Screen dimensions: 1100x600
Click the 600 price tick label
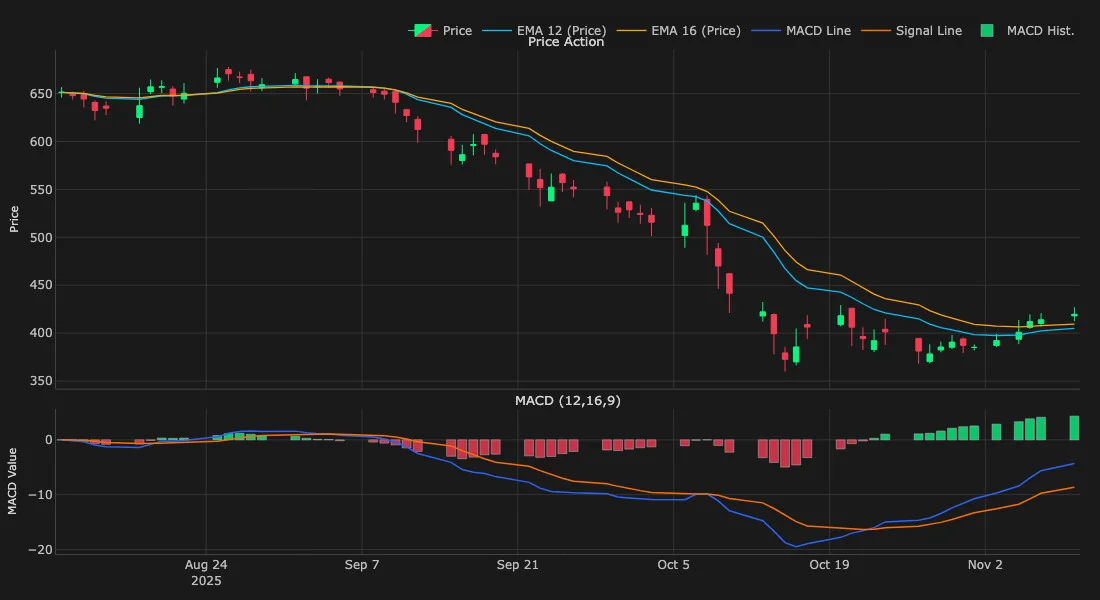(x=41, y=142)
